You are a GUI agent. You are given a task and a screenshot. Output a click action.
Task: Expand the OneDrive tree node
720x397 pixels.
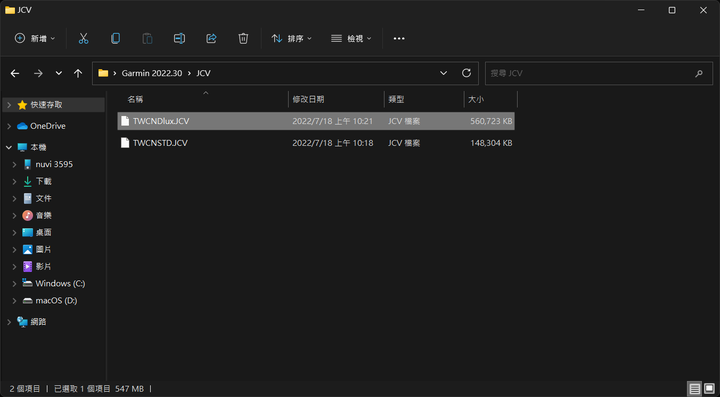point(9,126)
